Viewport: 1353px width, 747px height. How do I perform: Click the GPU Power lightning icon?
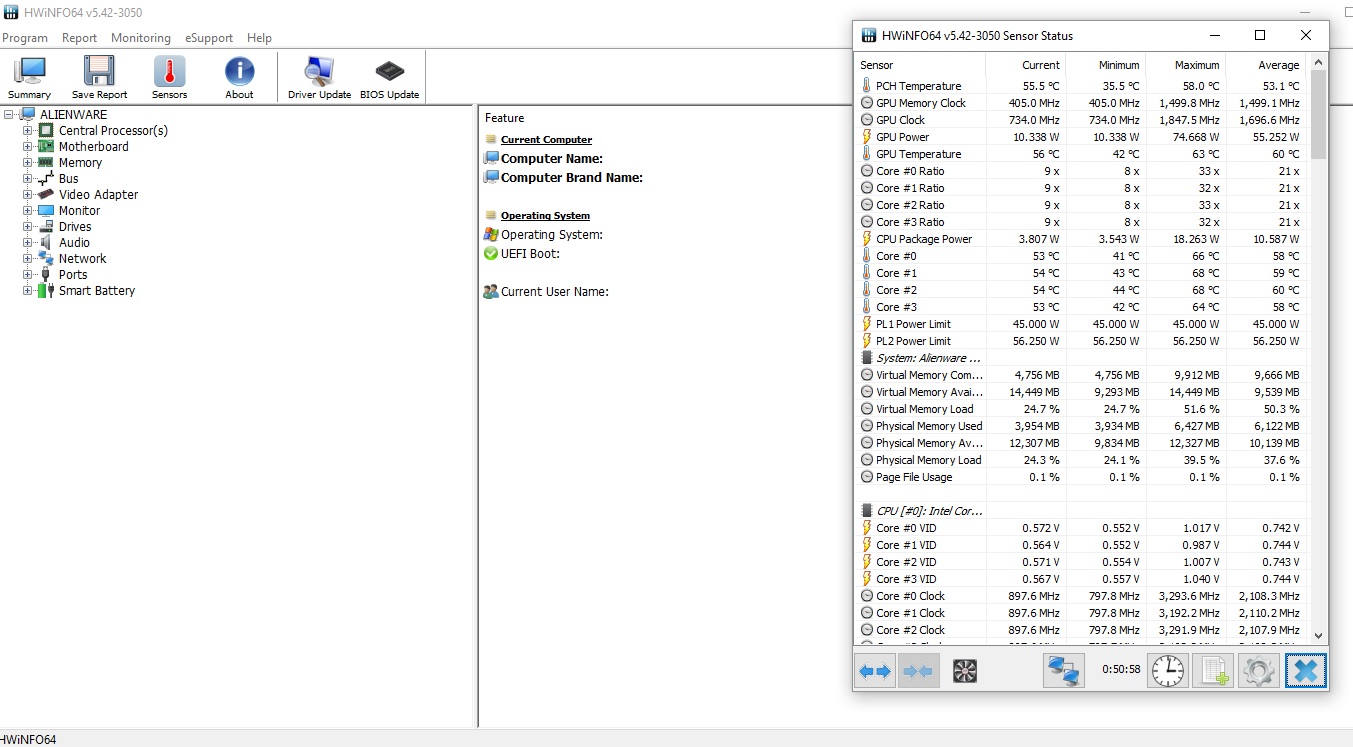pos(866,137)
